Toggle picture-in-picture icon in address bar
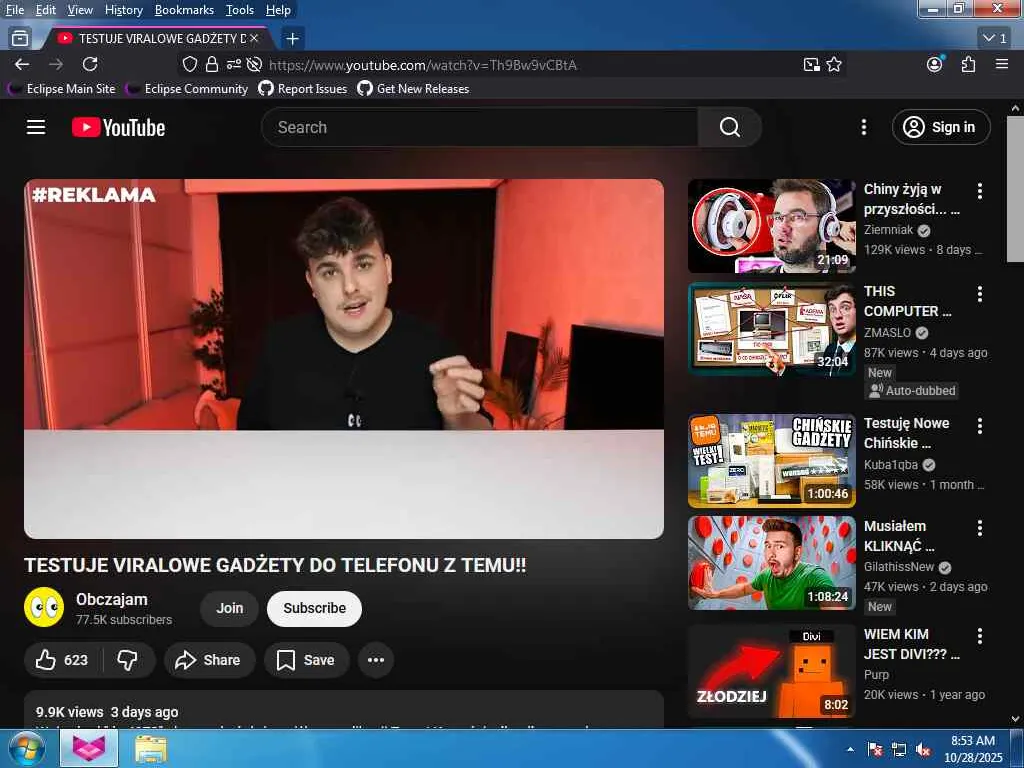This screenshot has width=1024, height=768. pyautogui.click(x=811, y=65)
